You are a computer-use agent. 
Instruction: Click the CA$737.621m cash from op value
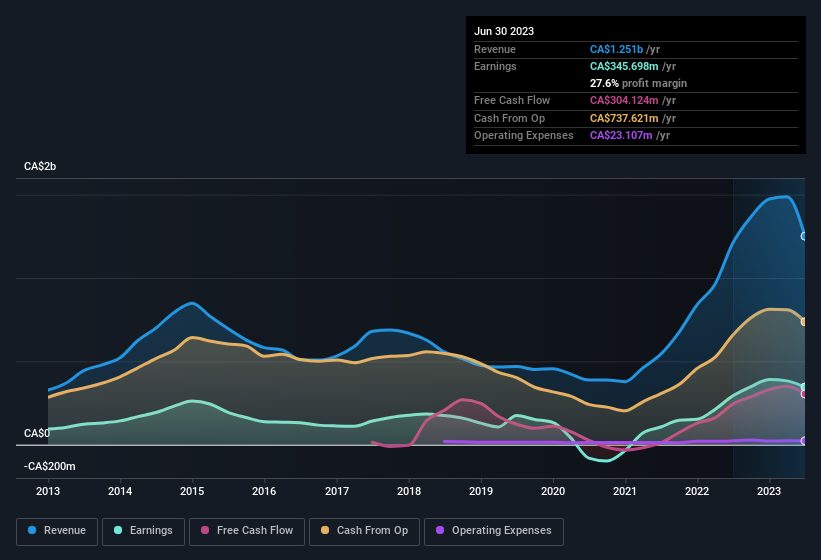tap(624, 118)
